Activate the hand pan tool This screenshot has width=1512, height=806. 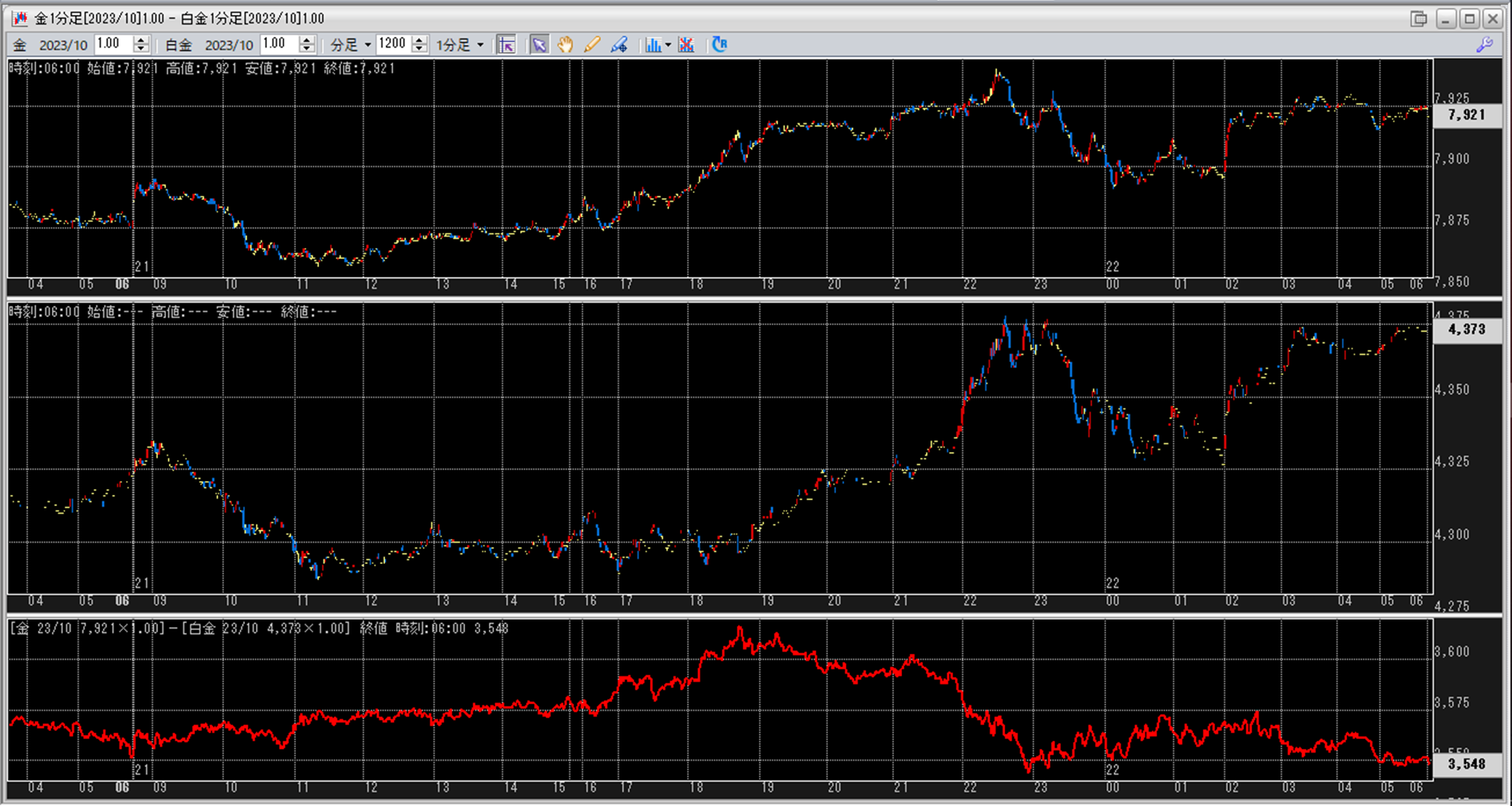tap(565, 45)
